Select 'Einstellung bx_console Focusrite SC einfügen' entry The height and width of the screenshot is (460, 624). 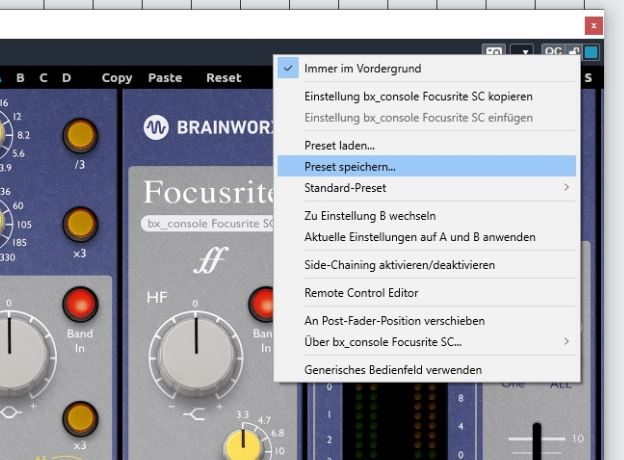click(427, 118)
